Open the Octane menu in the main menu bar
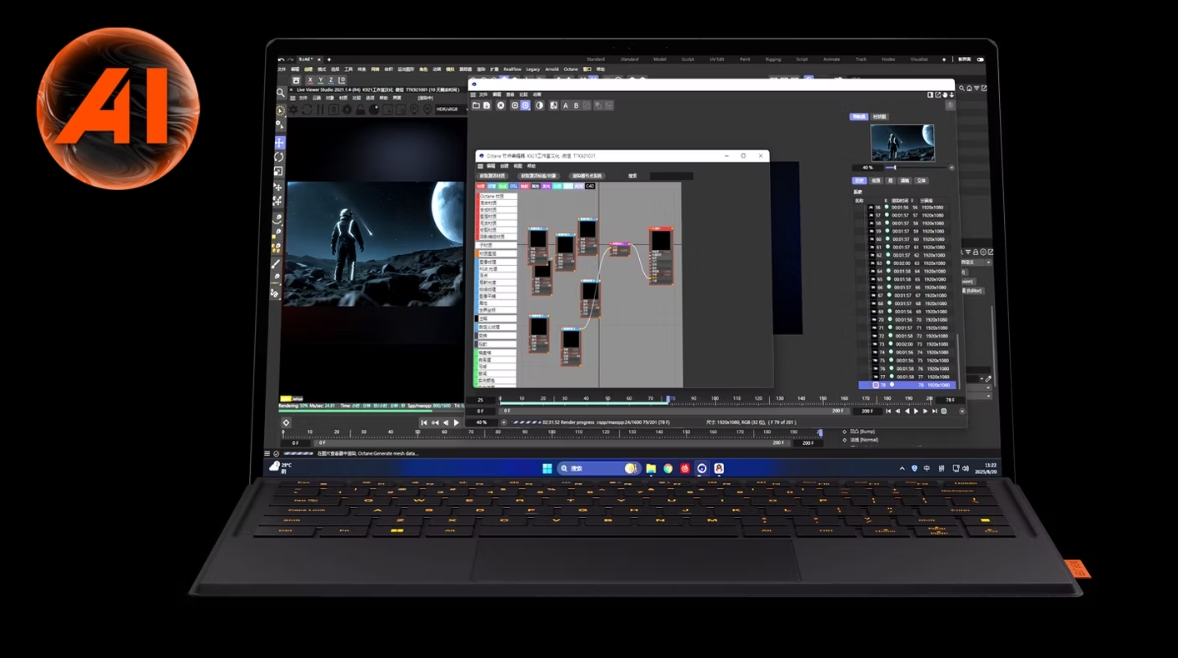The height and width of the screenshot is (658, 1178). (570, 69)
